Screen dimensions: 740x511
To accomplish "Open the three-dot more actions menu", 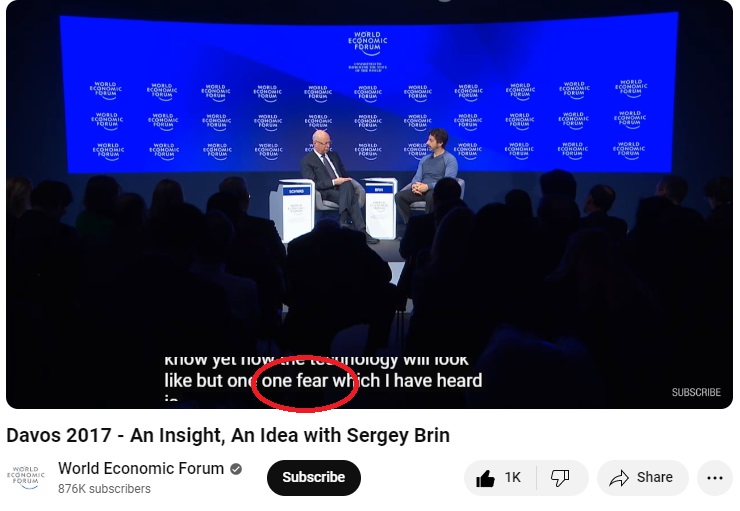I will [x=715, y=478].
